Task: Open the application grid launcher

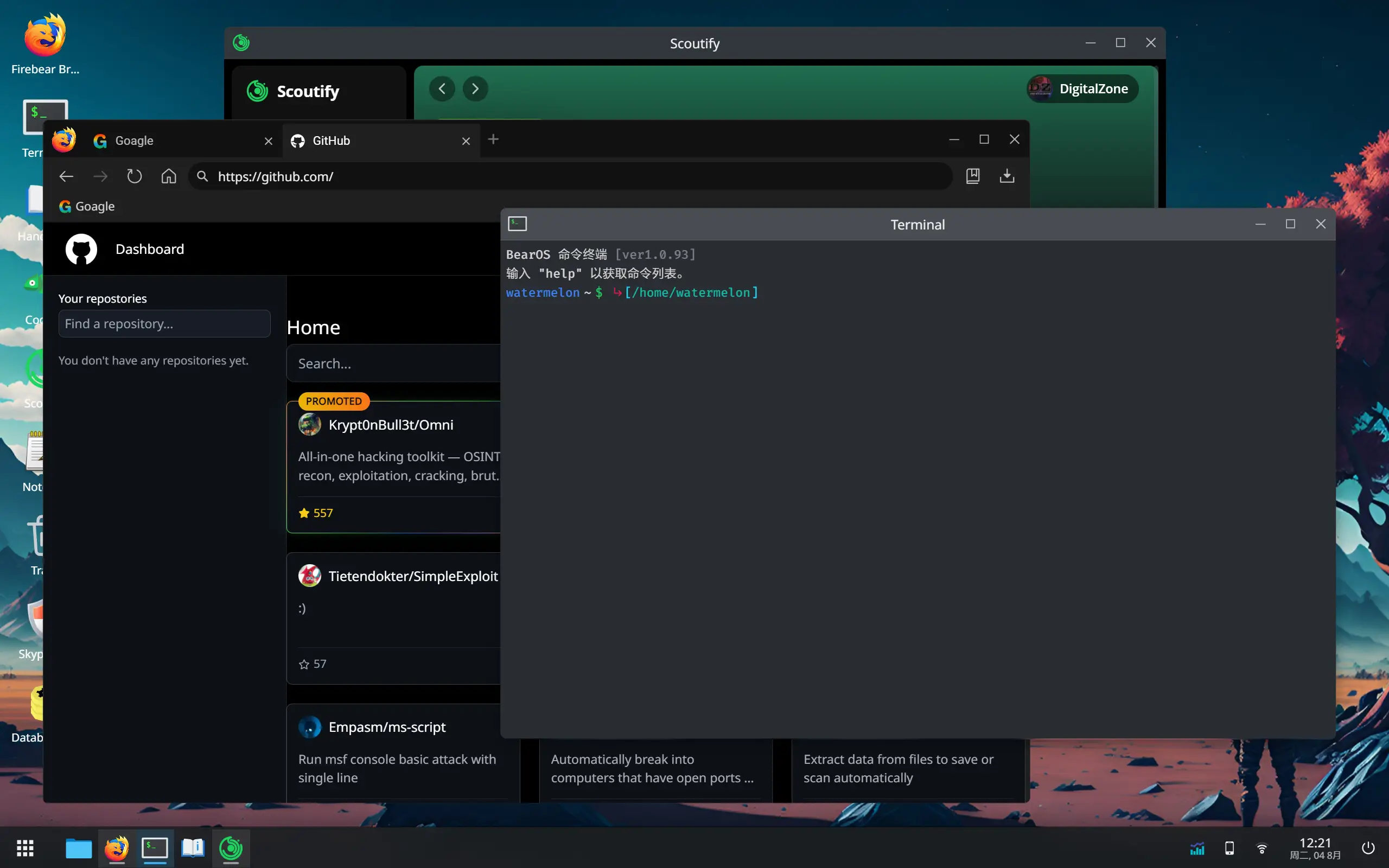Action: point(24,848)
